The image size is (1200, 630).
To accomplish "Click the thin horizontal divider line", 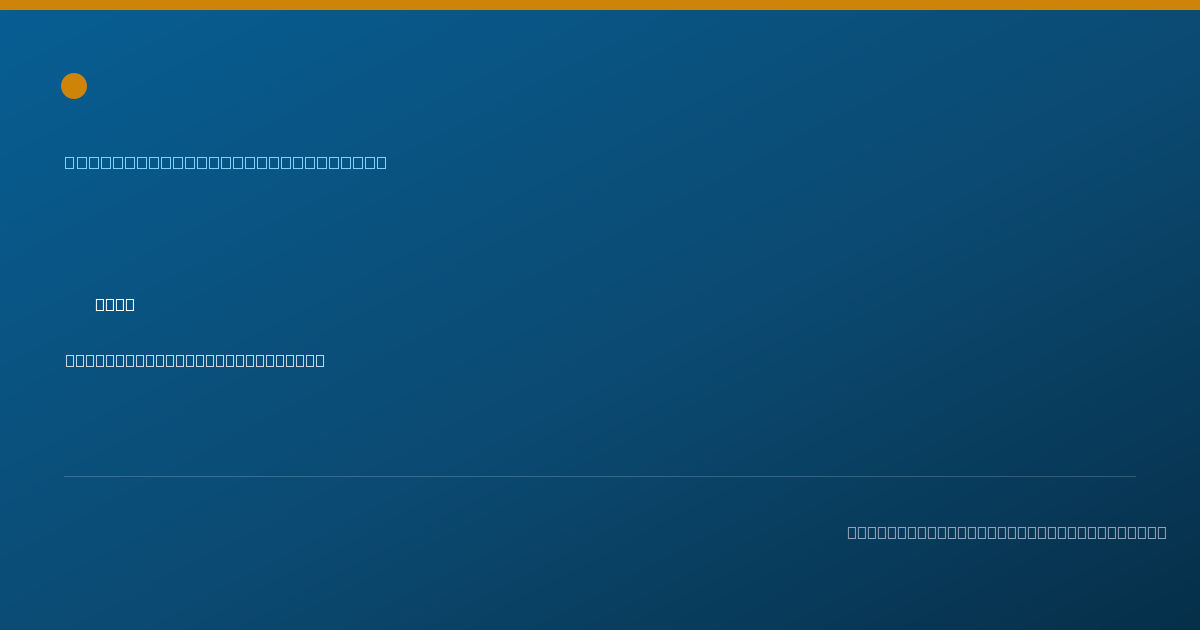I will tap(600, 476).
